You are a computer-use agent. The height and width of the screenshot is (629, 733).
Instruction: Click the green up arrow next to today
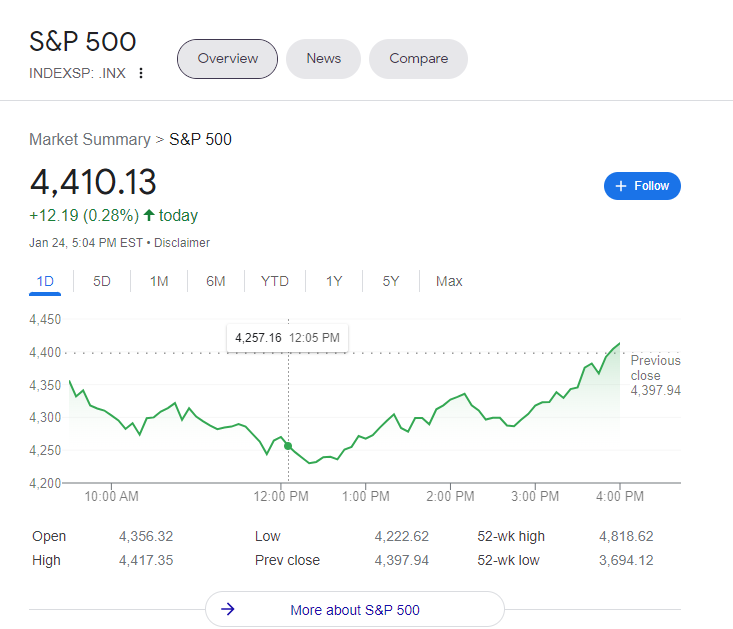point(149,215)
